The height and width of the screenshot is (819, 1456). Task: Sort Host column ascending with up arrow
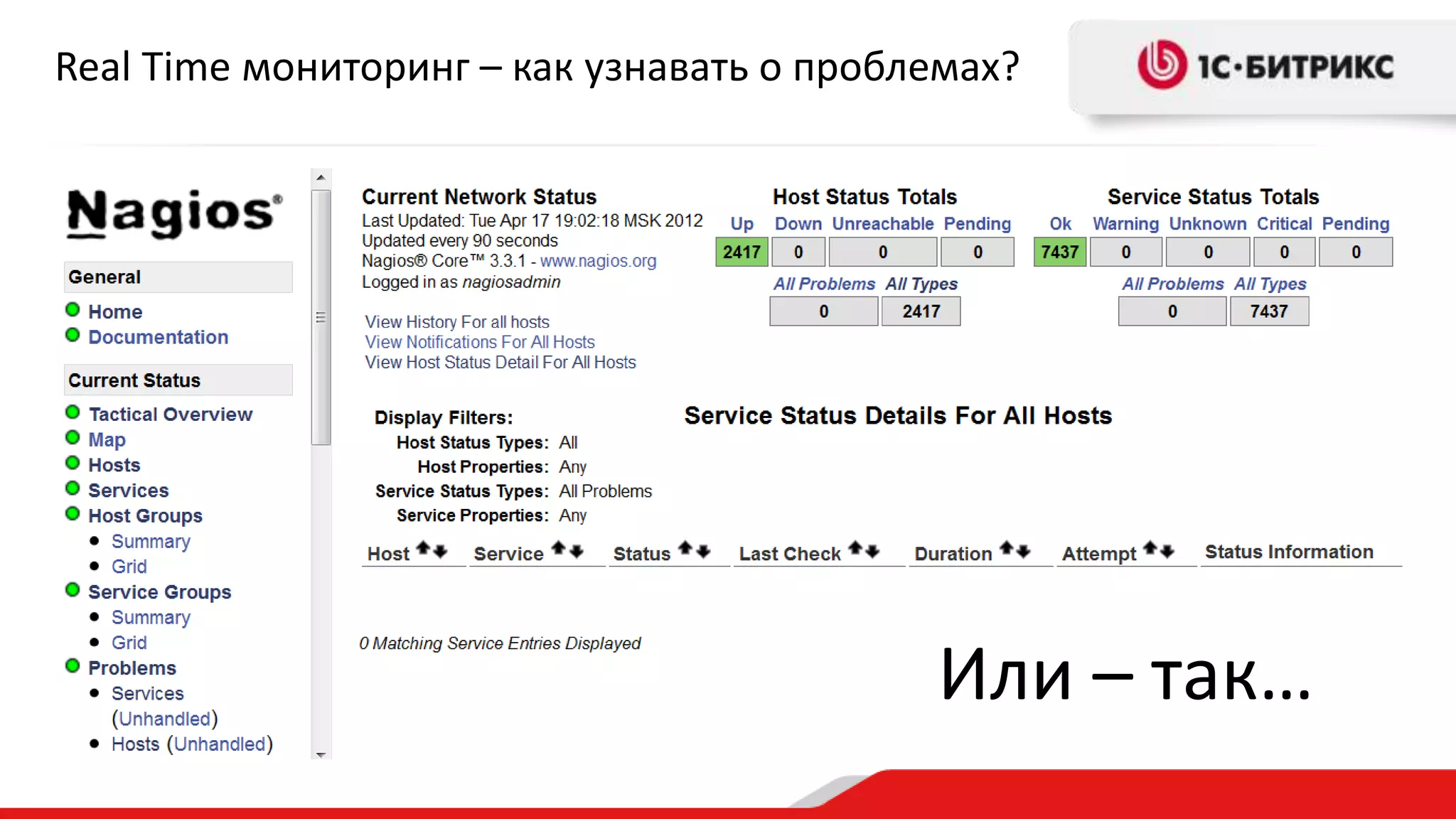(423, 547)
